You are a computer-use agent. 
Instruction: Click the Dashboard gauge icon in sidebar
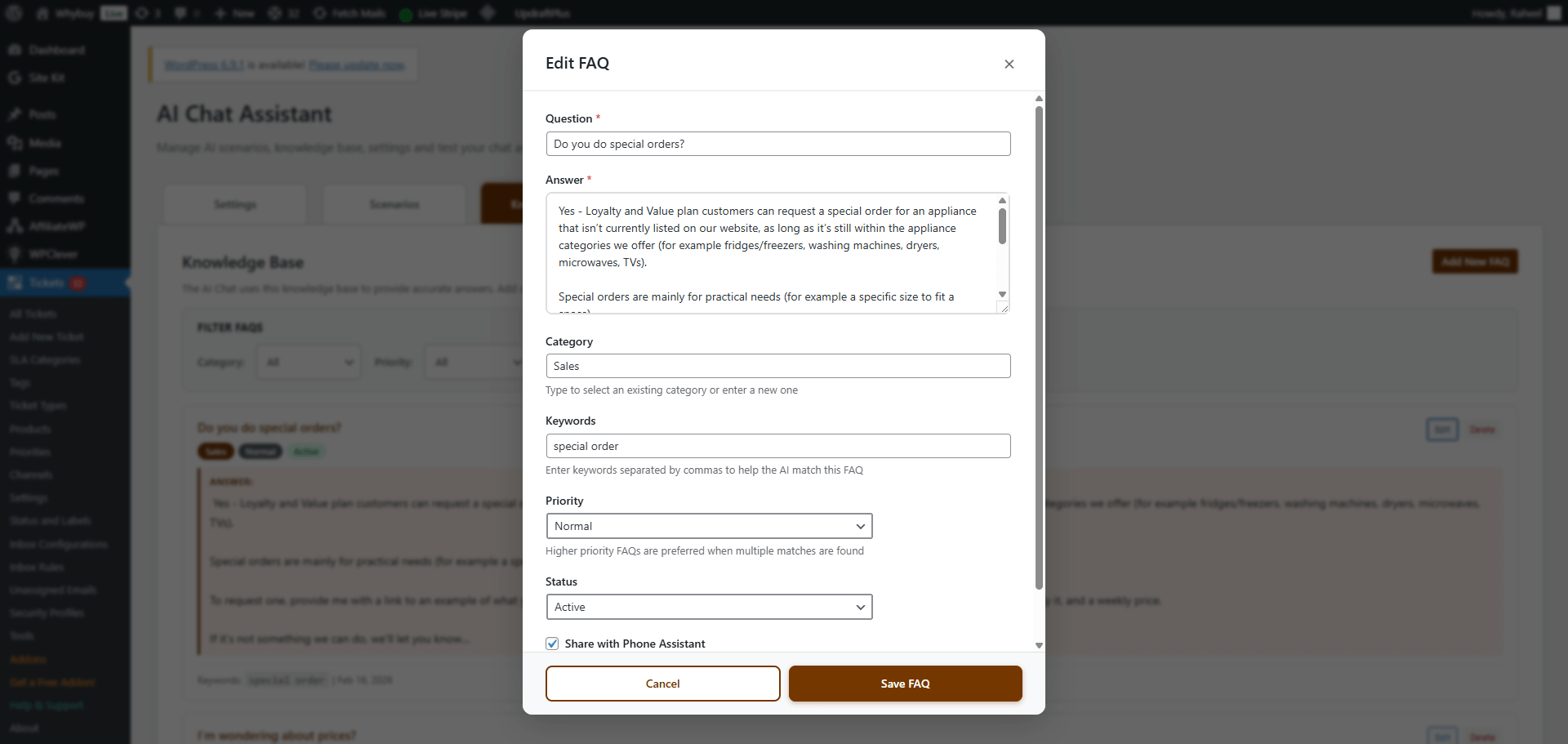15,50
